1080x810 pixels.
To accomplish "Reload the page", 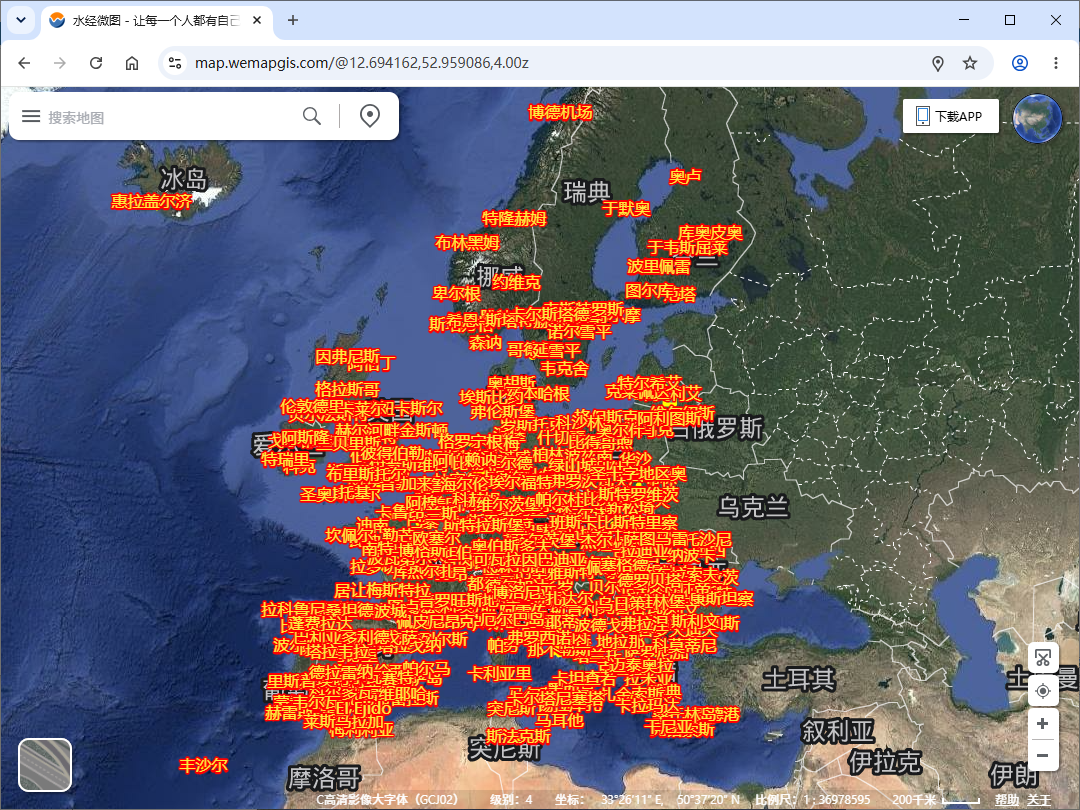I will (96, 63).
